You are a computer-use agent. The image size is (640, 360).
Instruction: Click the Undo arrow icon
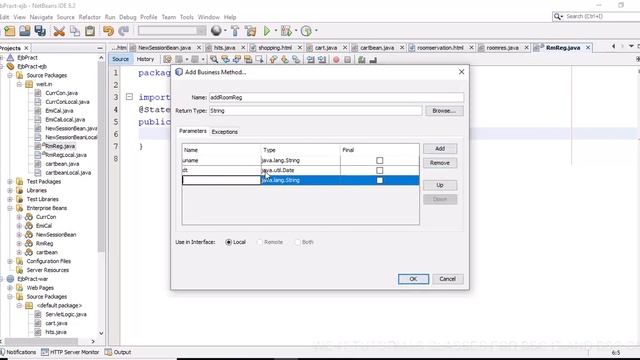pyautogui.click(x=108, y=31)
